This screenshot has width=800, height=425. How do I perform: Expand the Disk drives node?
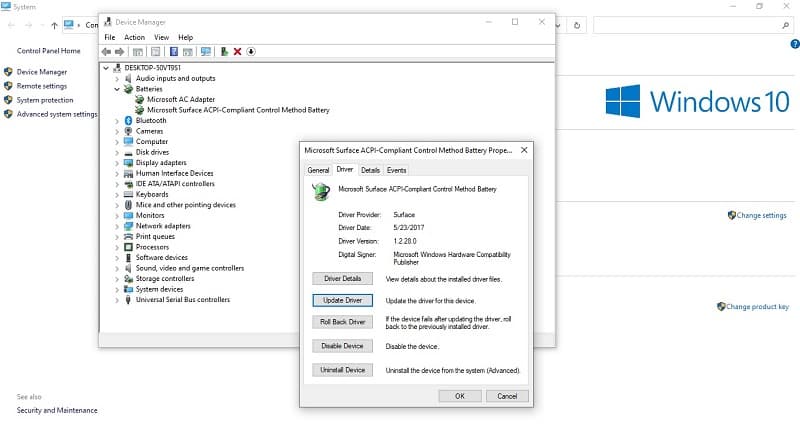coord(117,153)
